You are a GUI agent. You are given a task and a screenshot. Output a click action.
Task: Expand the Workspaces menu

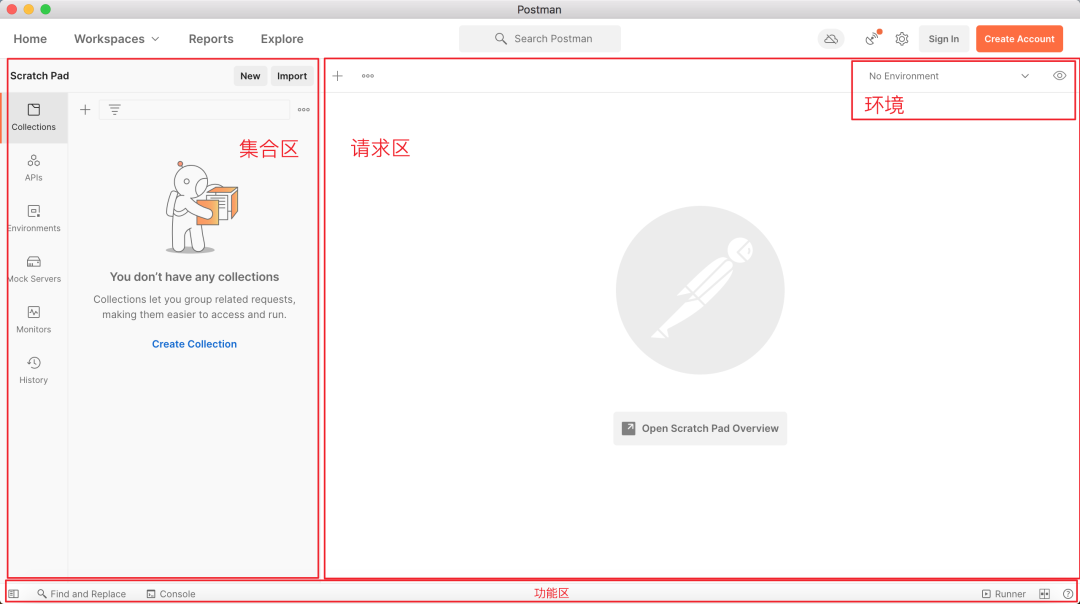(x=116, y=39)
